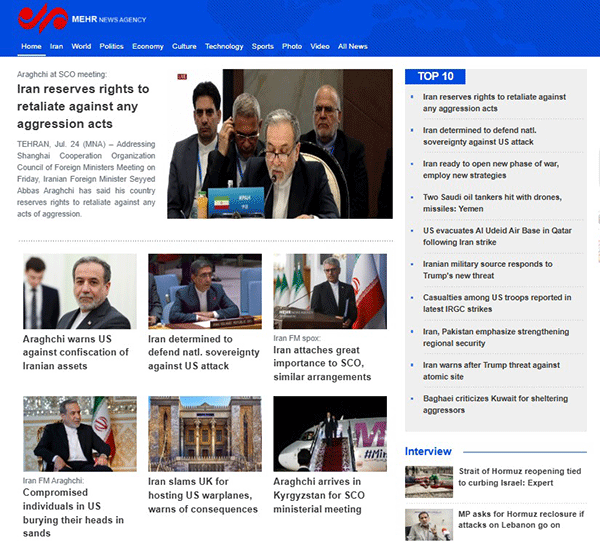Image resolution: width=600 pixels, height=543 pixels.
Task: Go to the Sports section
Action: click(262, 47)
